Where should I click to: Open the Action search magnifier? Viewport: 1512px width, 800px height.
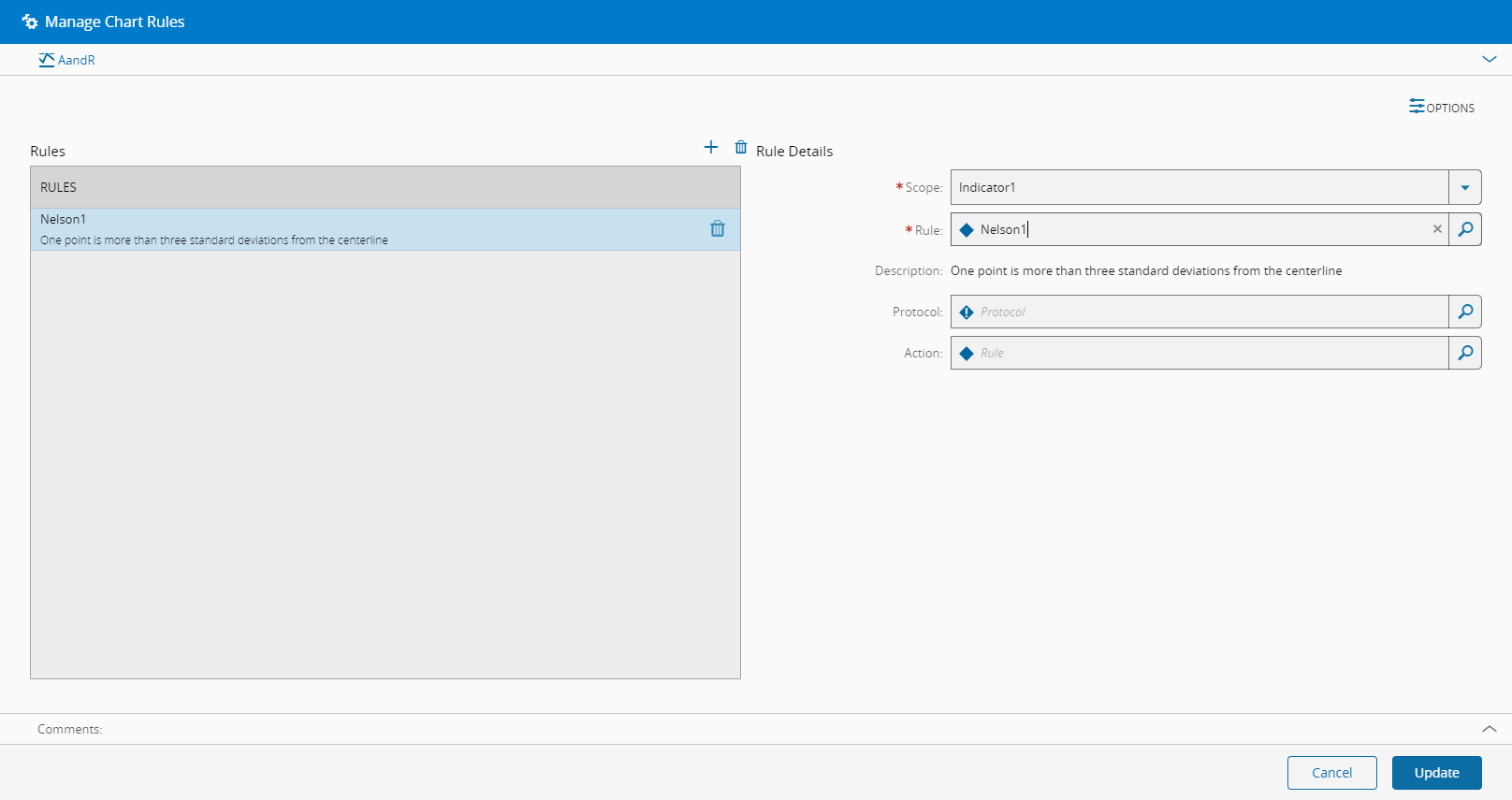tap(1465, 353)
